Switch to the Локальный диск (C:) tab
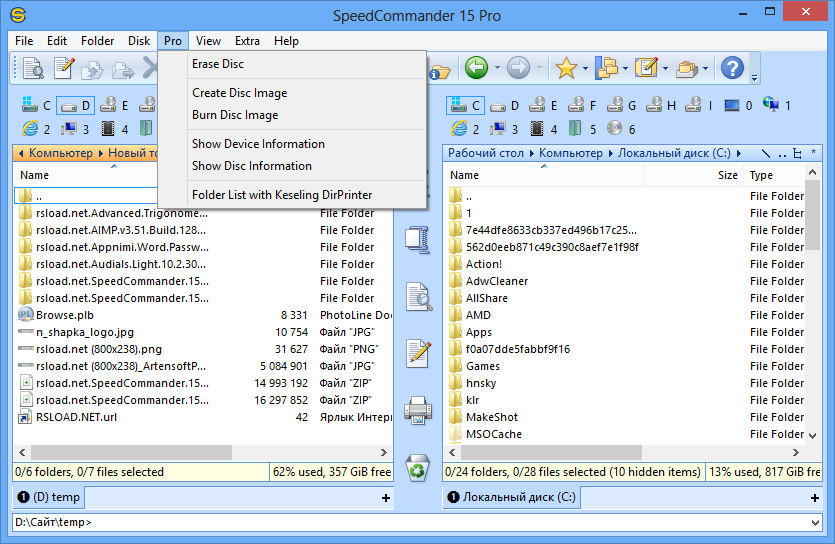 point(512,497)
